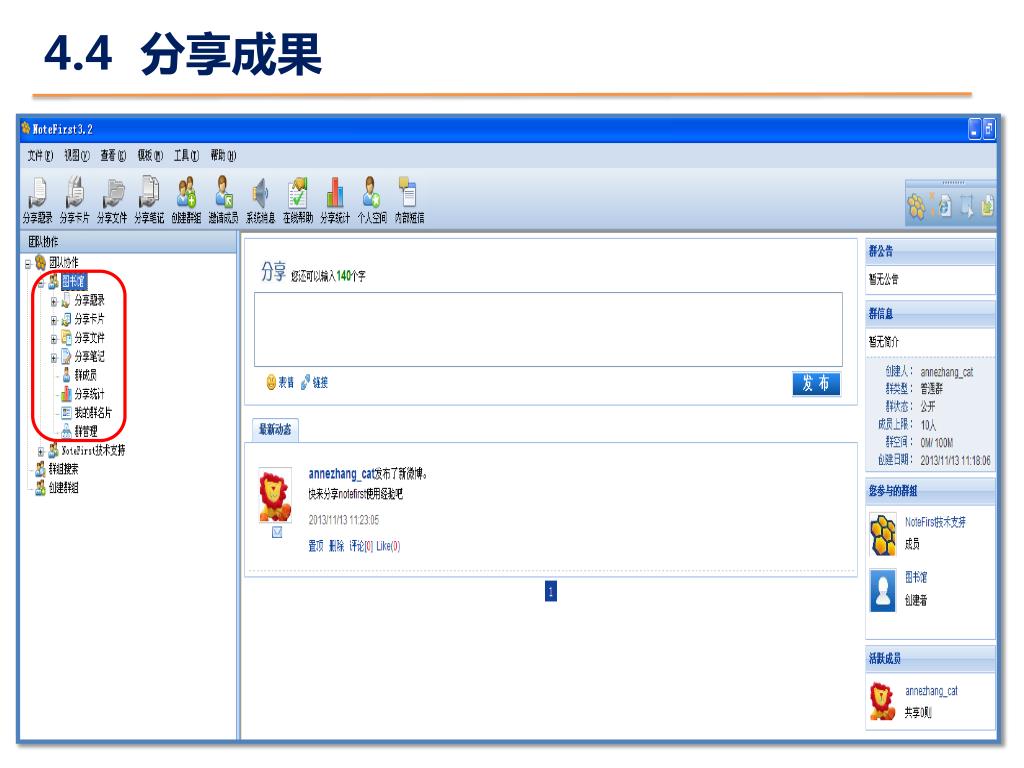Click the lion avatar on the post
This screenshot has height=768, width=1024.
275,494
